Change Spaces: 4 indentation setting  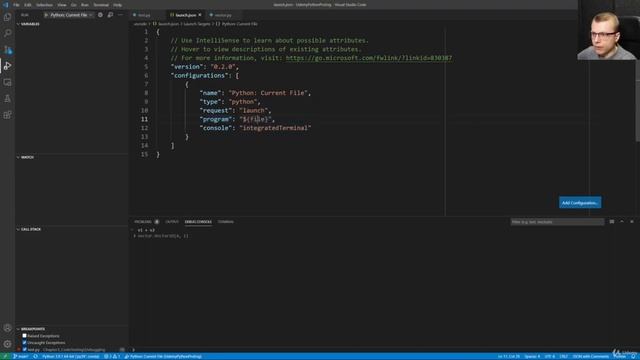[x=532, y=356]
